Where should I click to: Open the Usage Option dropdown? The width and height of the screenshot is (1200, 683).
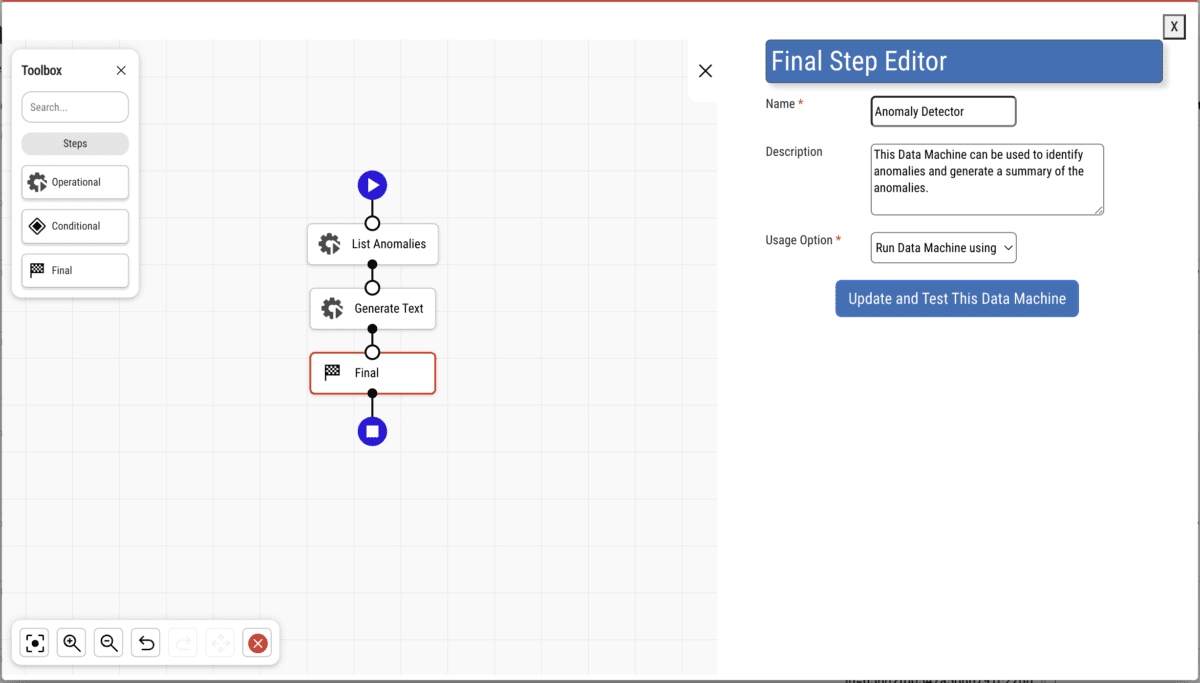click(x=943, y=248)
